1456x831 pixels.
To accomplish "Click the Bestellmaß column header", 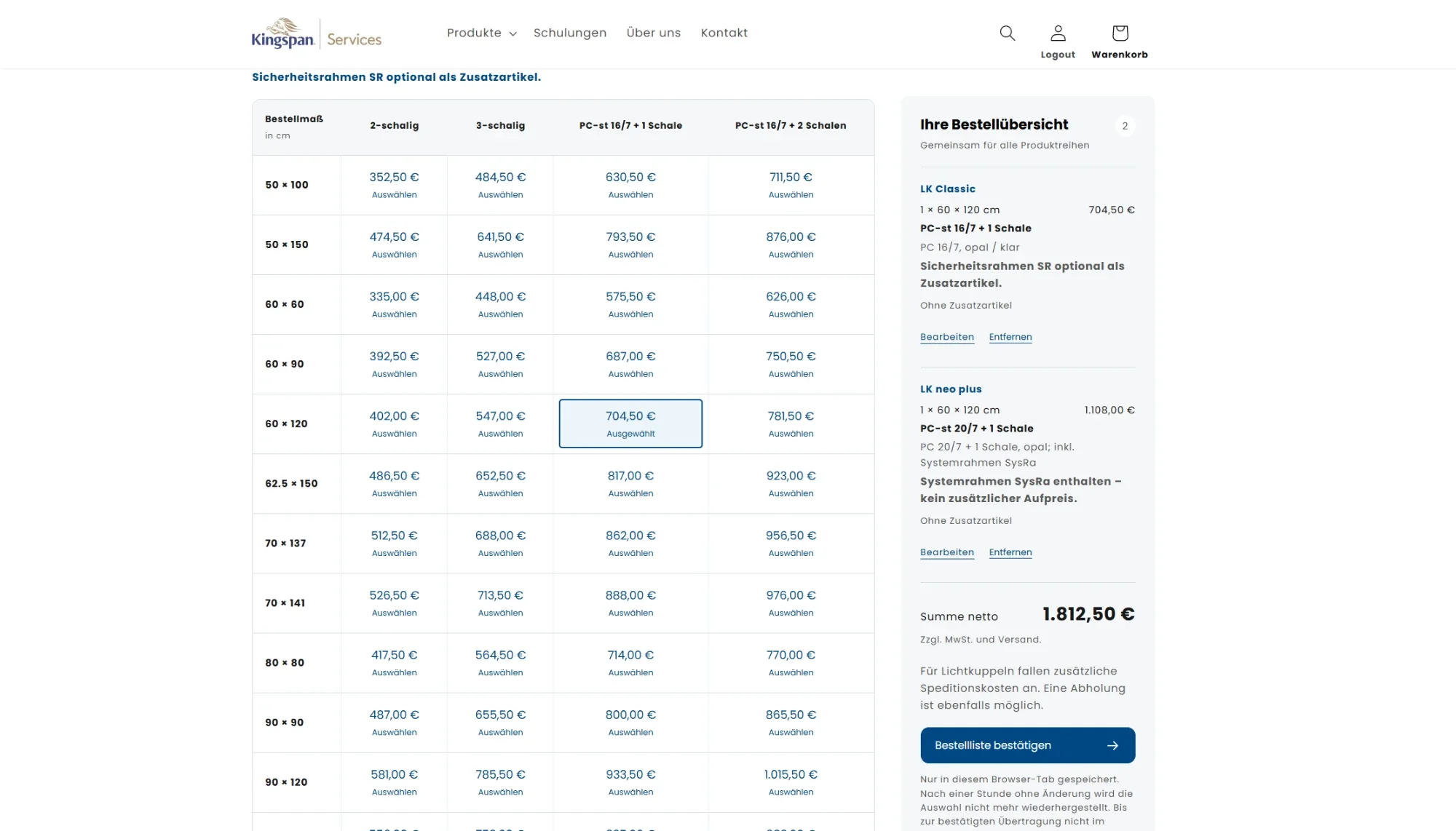I will [x=294, y=119].
